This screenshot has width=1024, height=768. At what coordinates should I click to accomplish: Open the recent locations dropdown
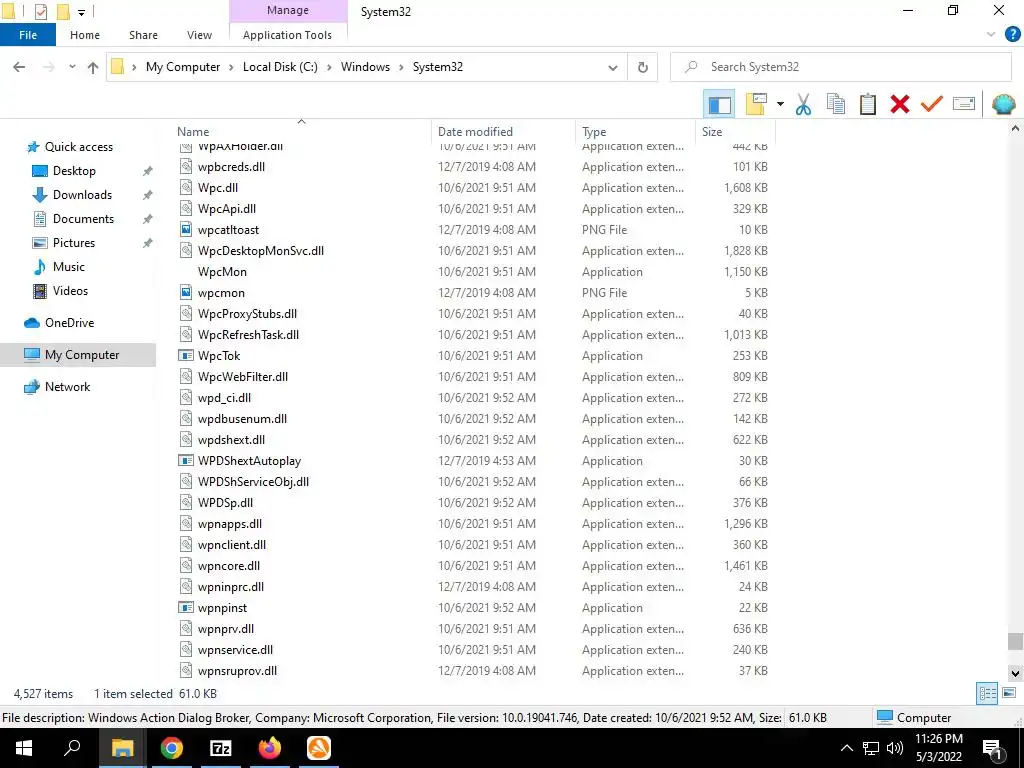[72, 67]
